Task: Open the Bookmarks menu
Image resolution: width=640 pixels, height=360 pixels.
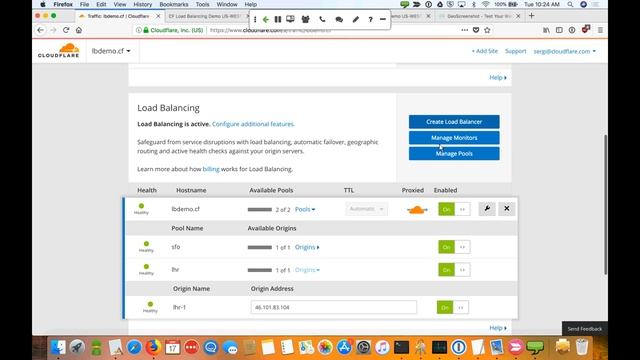Action: coord(174,4)
